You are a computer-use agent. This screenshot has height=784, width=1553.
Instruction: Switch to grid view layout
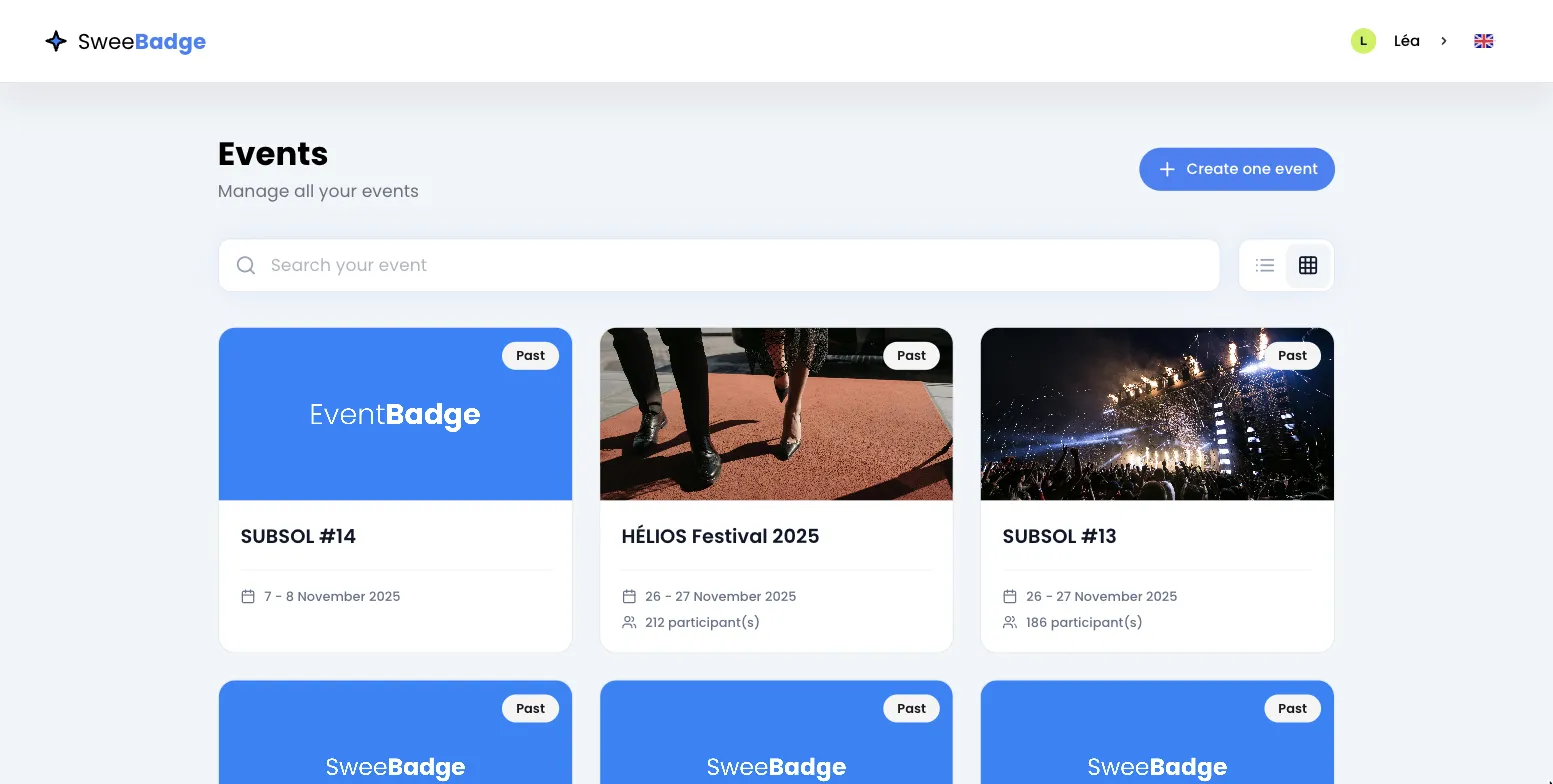click(x=1308, y=265)
